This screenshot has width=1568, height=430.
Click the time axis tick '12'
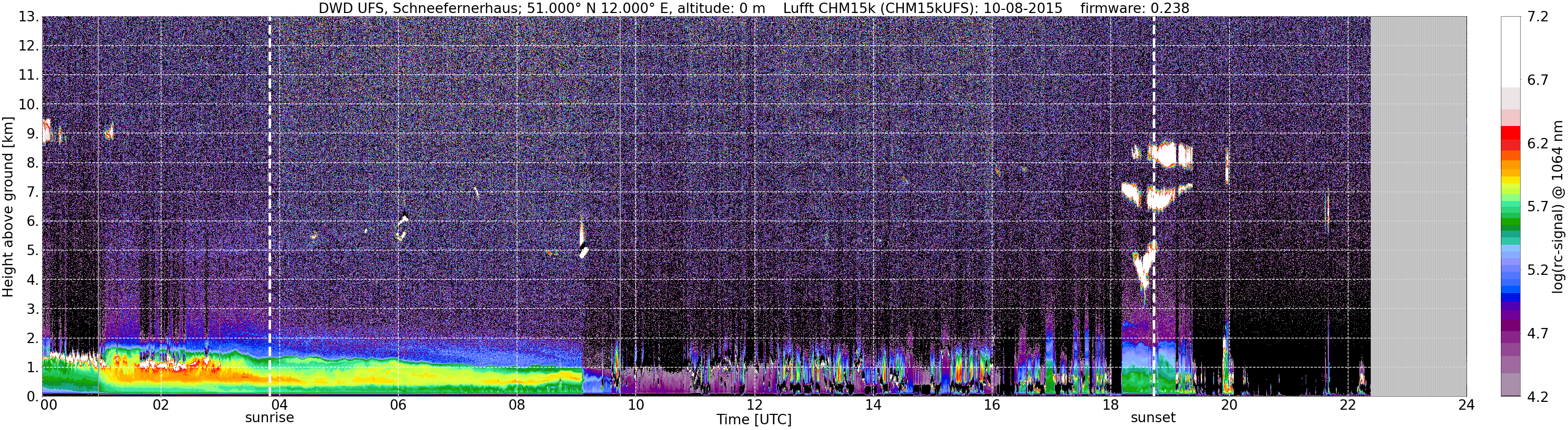[754, 406]
